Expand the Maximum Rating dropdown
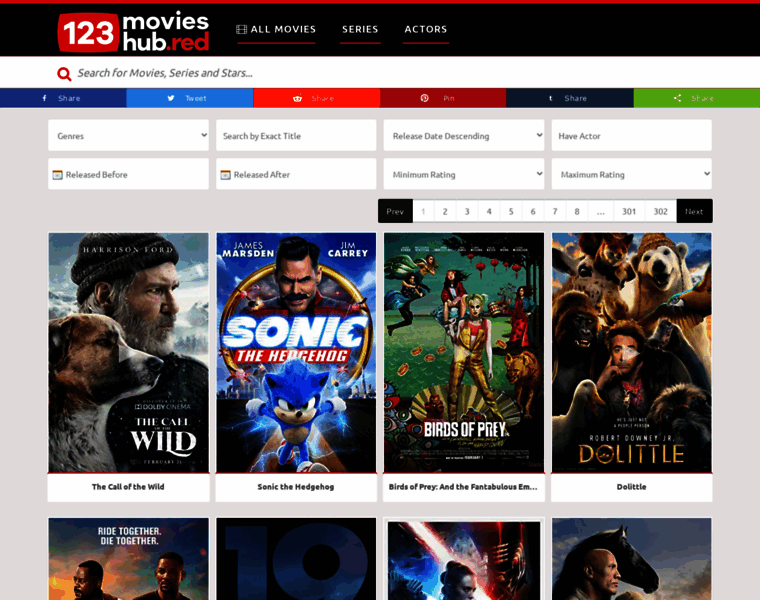The image size is (760, 600). [632, 174]
